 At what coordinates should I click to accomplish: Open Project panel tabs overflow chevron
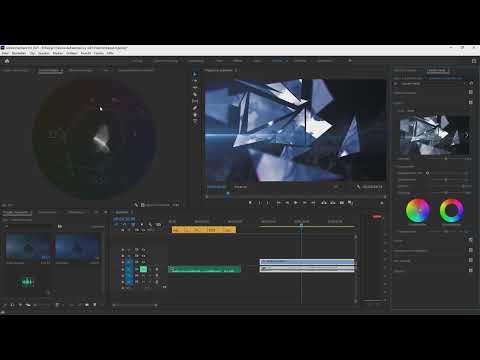[106, 212]
